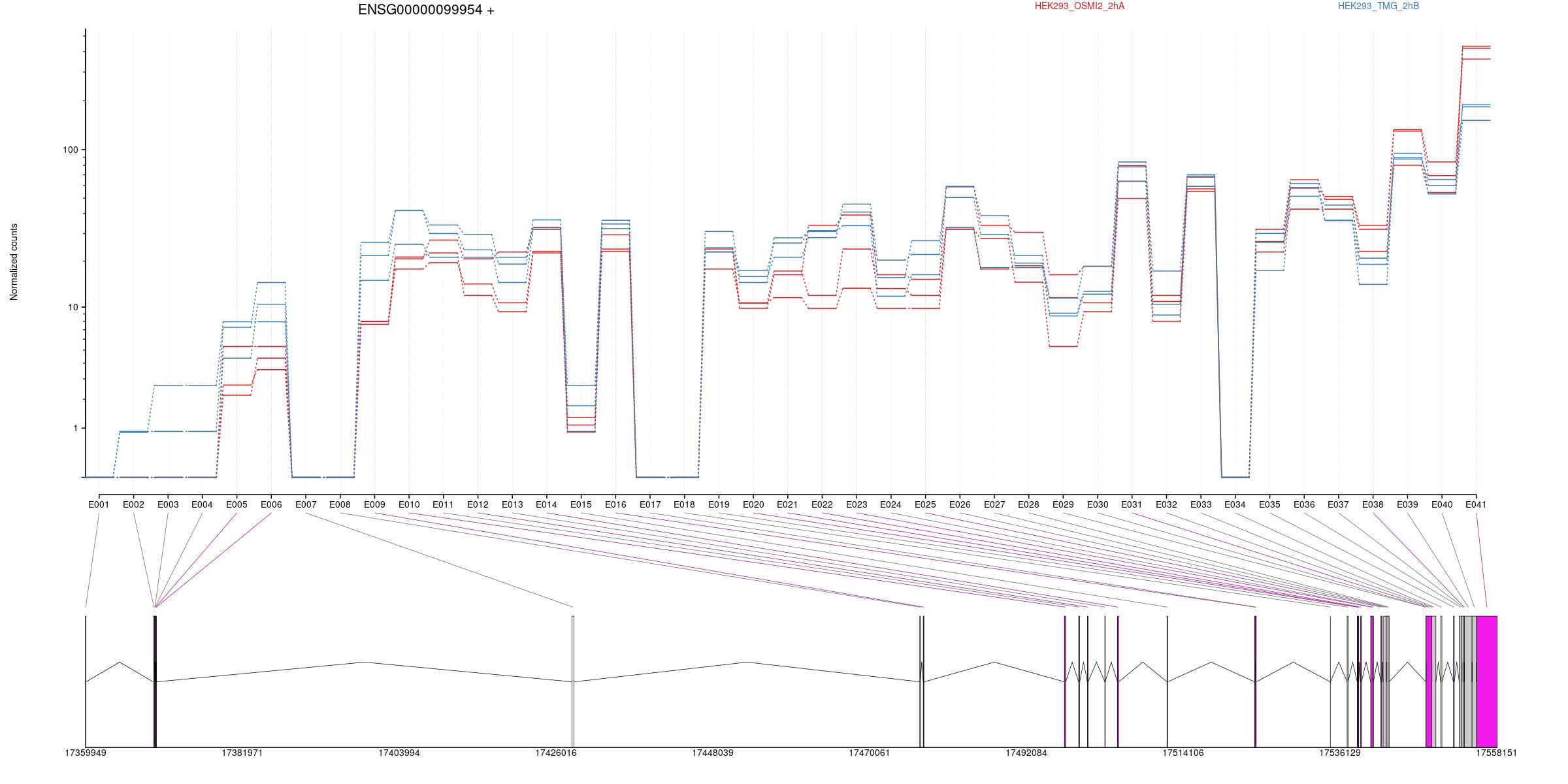The image size is (1568, 784).
Task: Select exon label E030
Action: pyautogui.click(x=1098, y=505)
